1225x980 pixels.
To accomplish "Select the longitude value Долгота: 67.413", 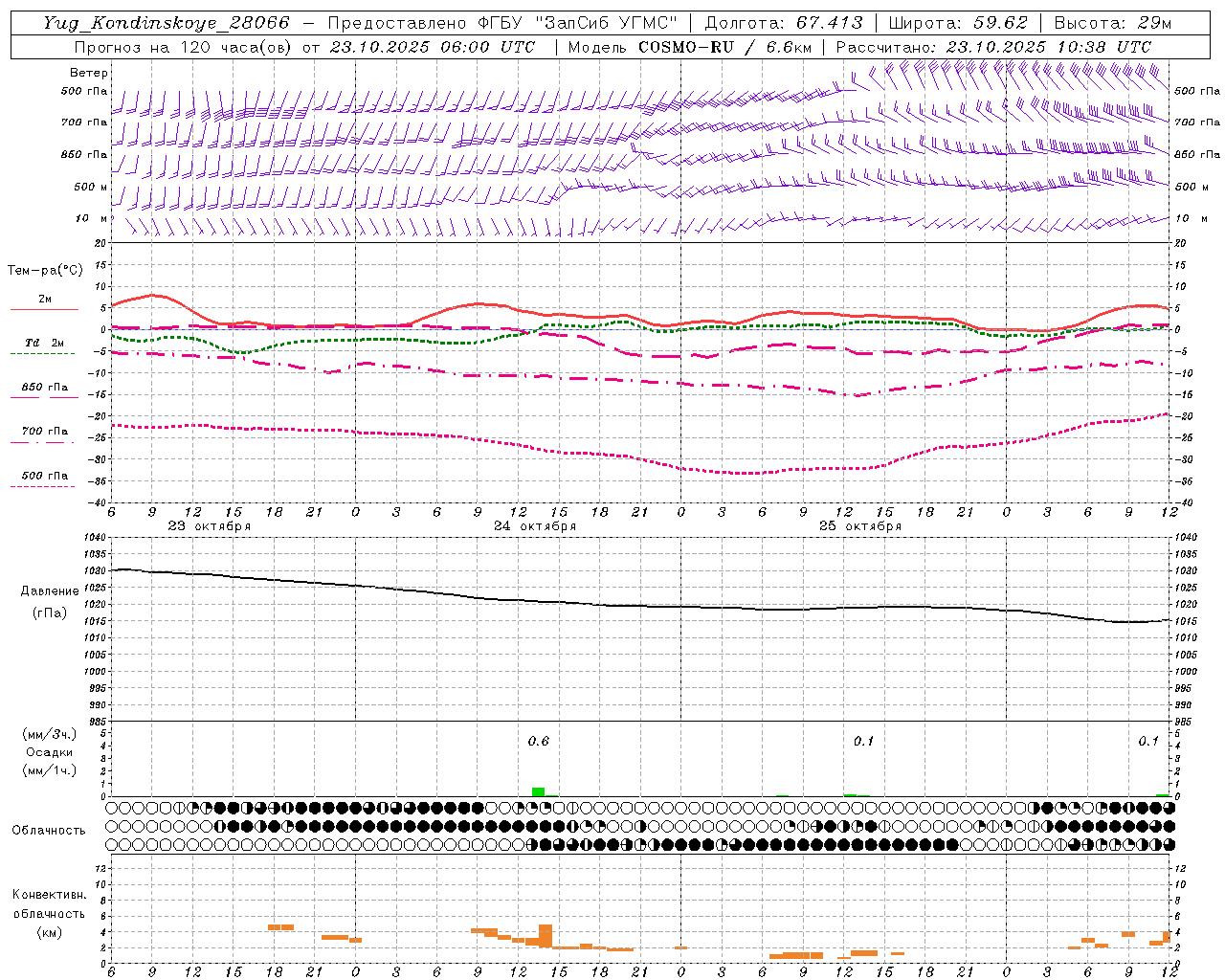I will tap(784, 23).
